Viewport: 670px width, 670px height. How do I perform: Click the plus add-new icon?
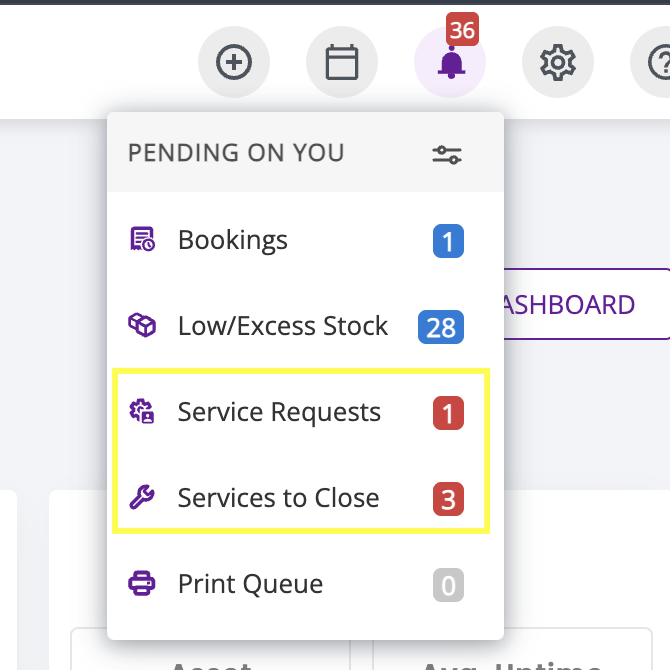(234, 63)
